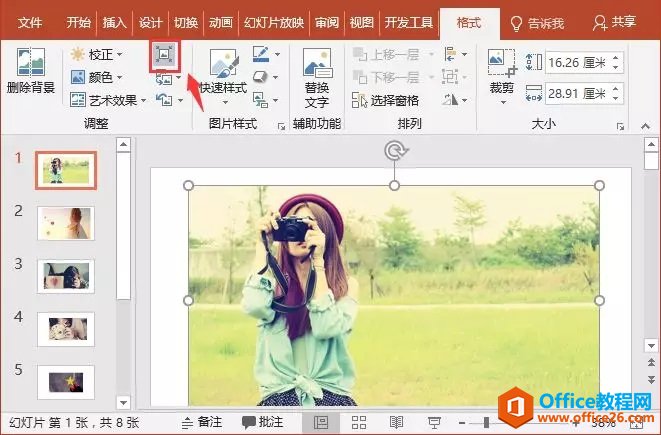This screenshot has width=661, height=435.
Task: Click the Compress Pictures icon highlighted in red
Action: 163,56
